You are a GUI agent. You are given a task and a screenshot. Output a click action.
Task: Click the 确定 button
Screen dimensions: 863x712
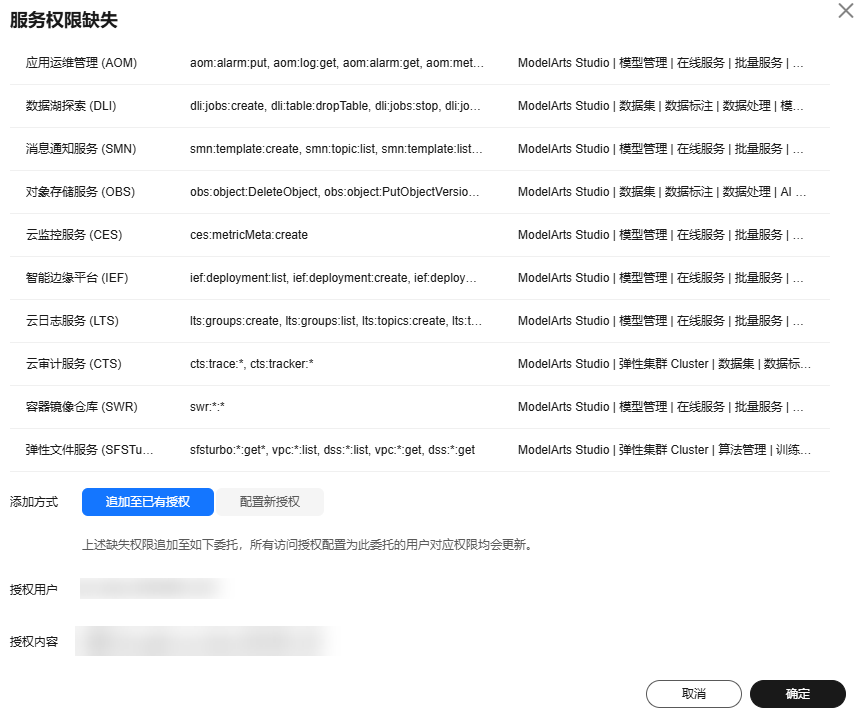click(798, 694)
